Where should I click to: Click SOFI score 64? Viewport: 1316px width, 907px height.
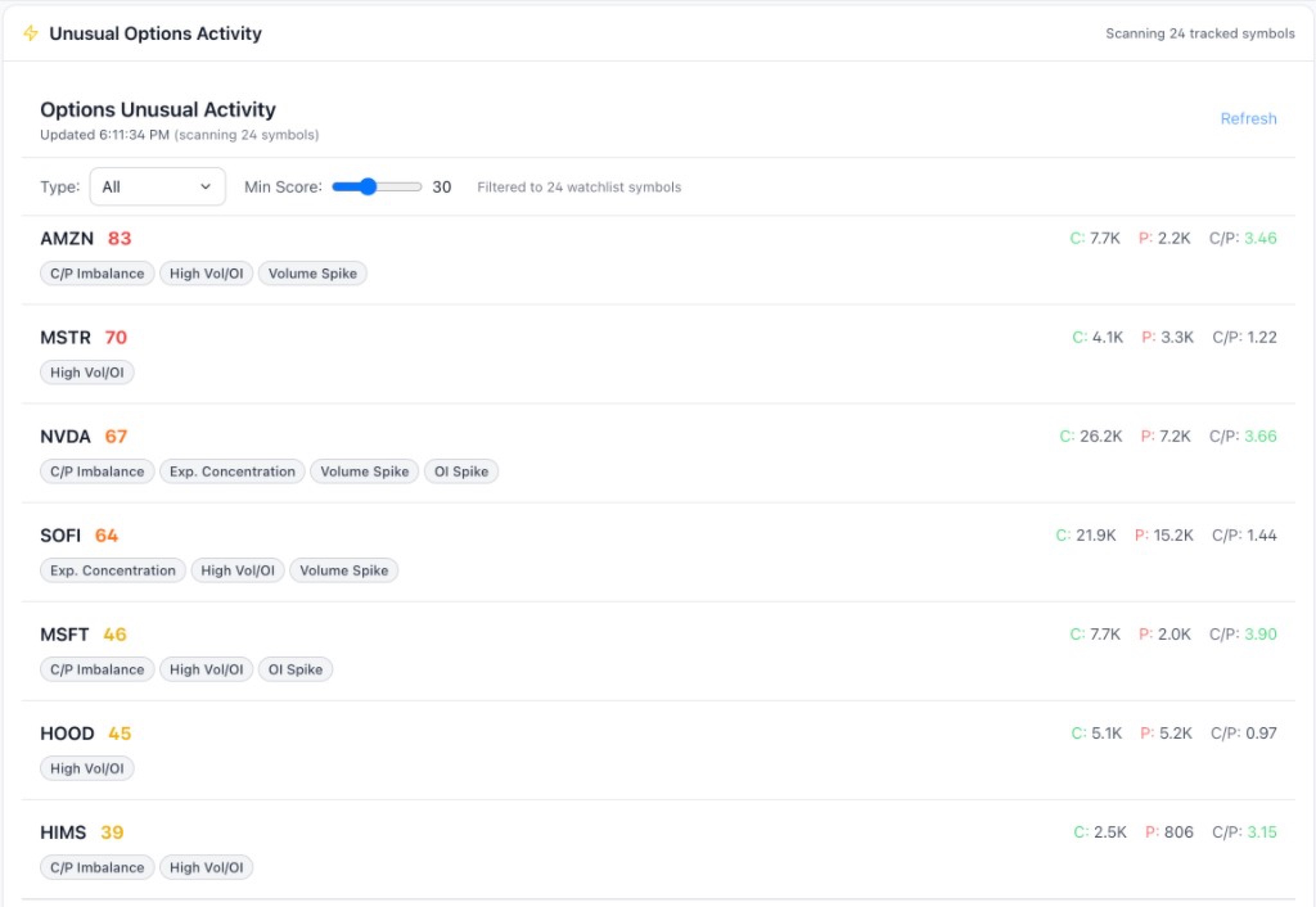[x=107, y=535]
